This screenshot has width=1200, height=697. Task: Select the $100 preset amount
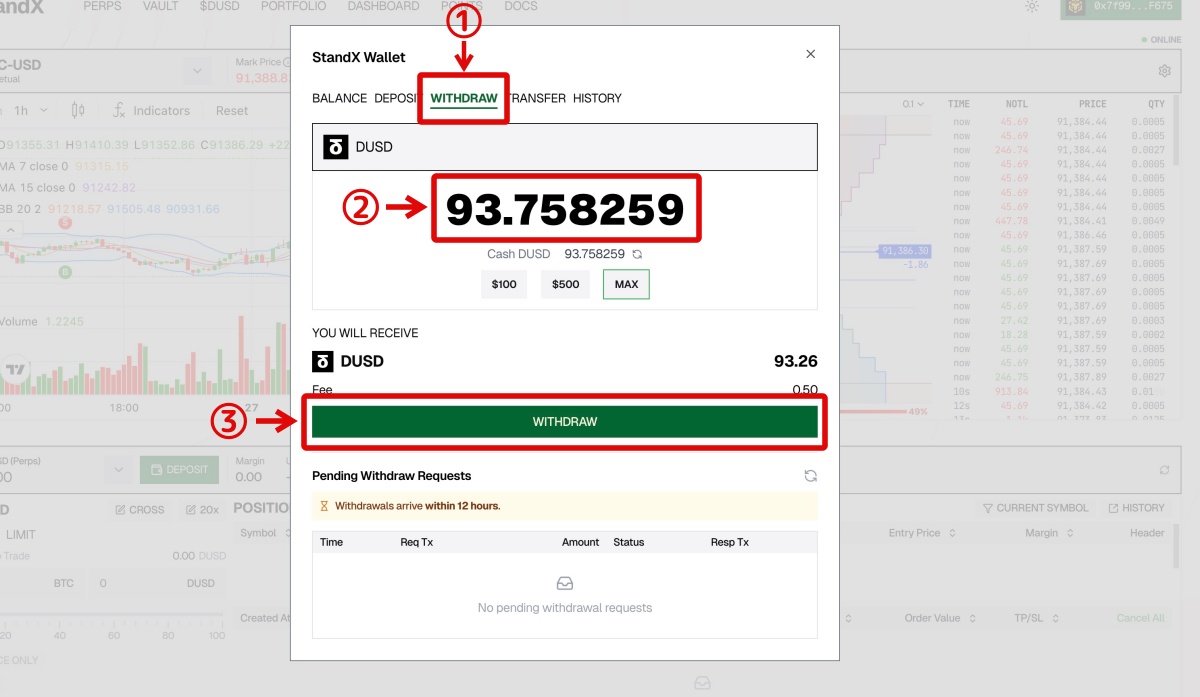pyautogui.click(x=504, y=284)
